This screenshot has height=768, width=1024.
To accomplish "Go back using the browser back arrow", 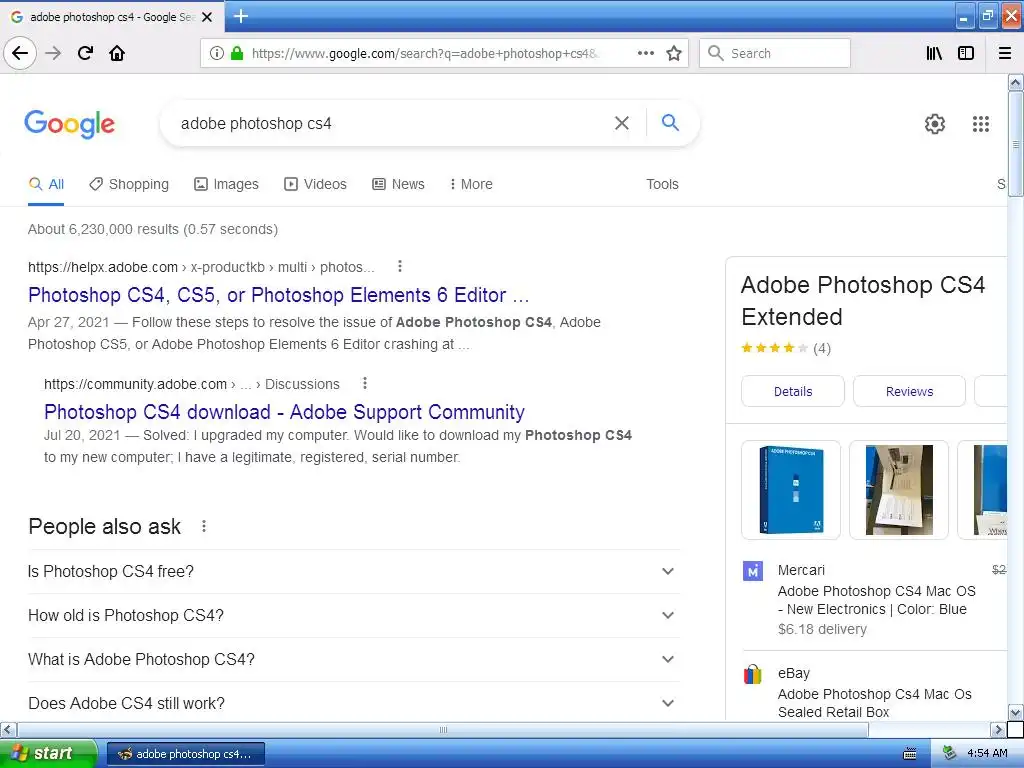I will point(20,53).
